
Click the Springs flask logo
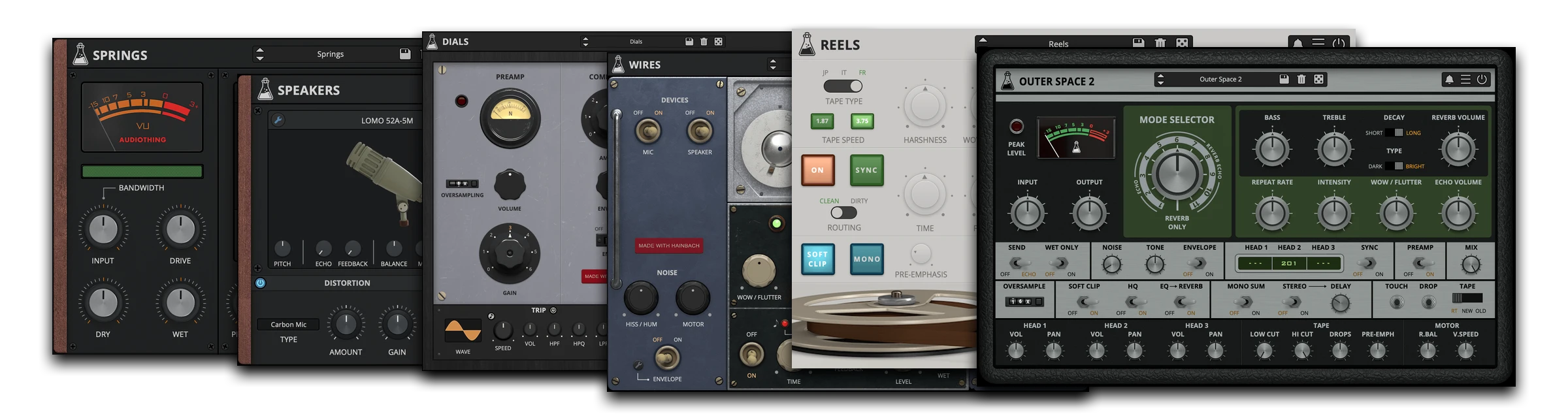80,54
